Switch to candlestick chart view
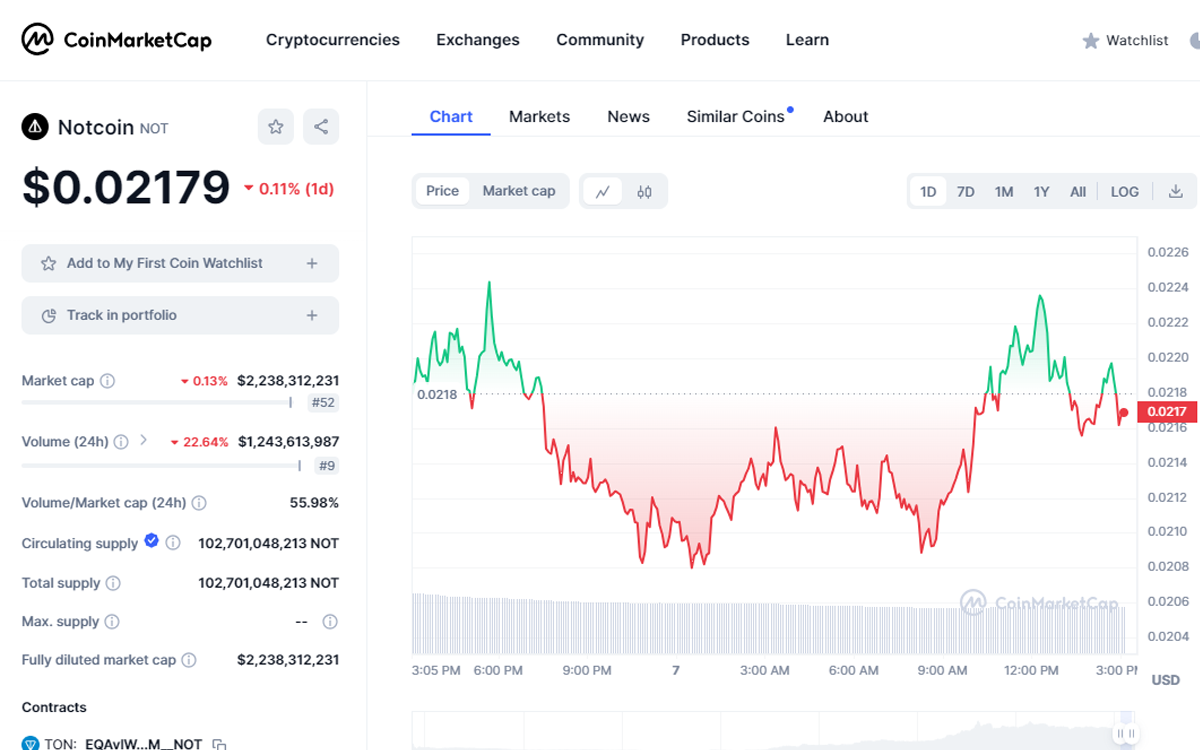Viewport: 1200px width, 750px height. (644, 191)
